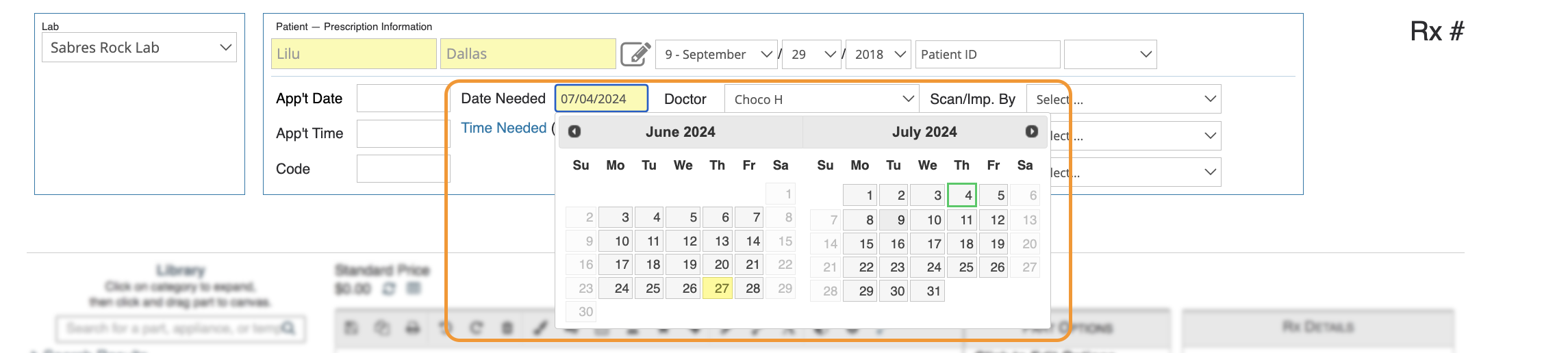Click the Date Needed input field
The image size is (1568, 353).
(x=601, y=99)
